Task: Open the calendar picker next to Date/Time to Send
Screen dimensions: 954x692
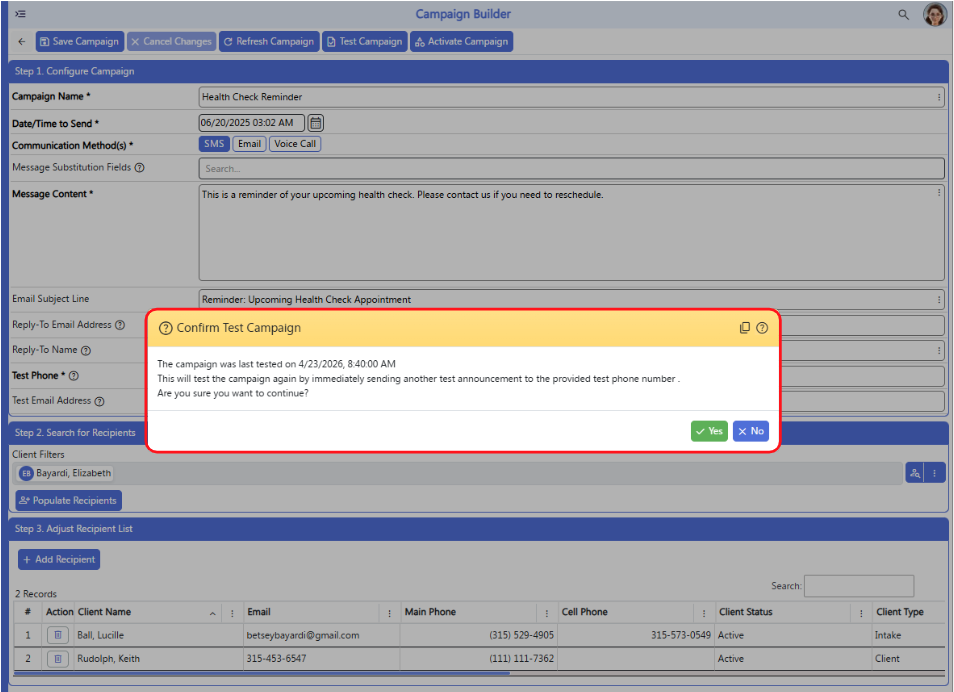Action: click(315, 123)
